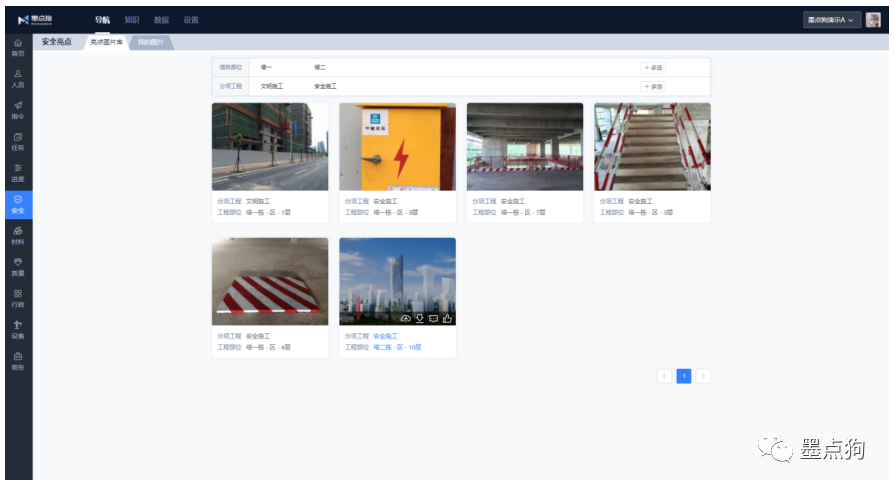
Task: Click the download icon on skyline photo
Action: [x=420, y=318]
